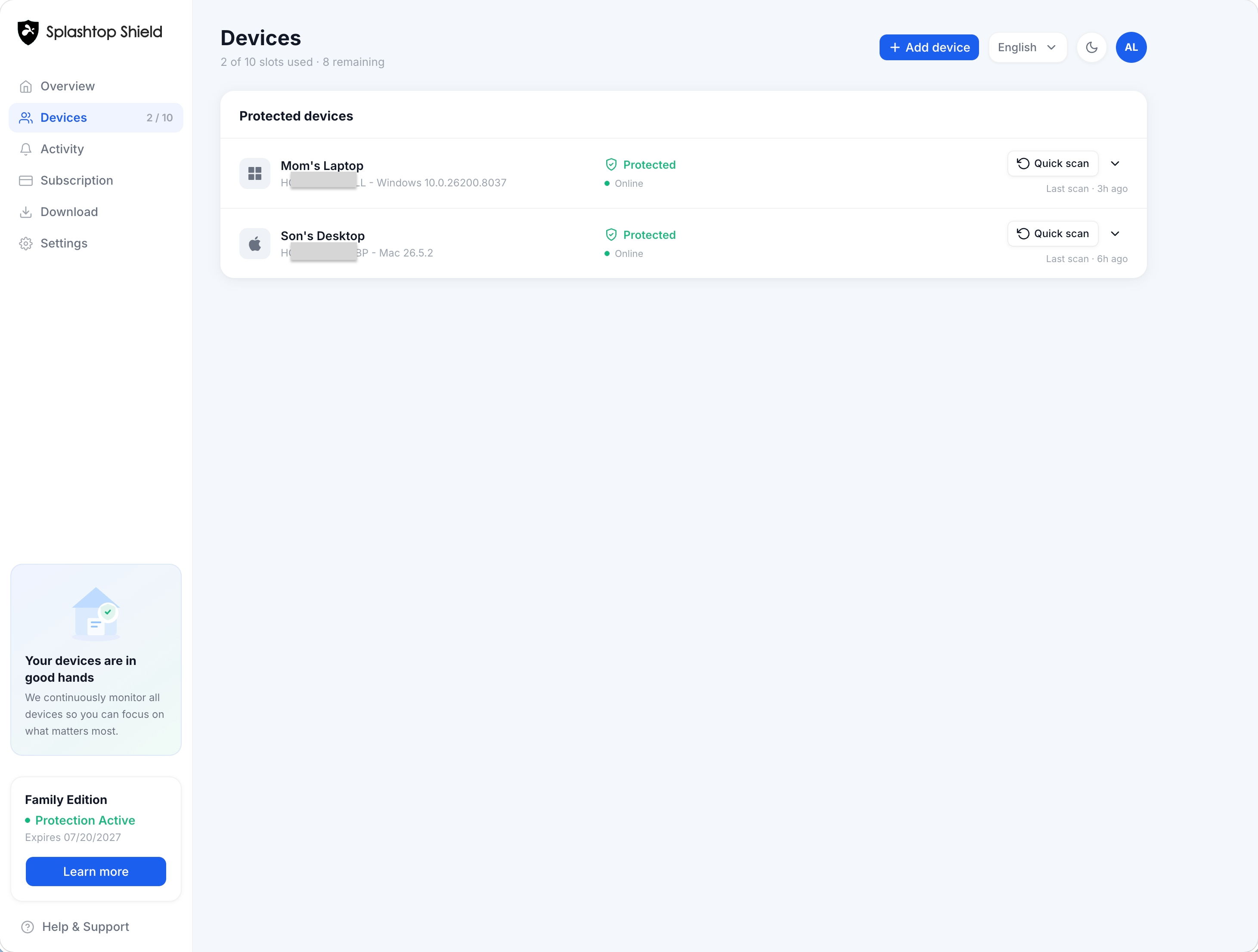Click the Apple icon for Son's Desktop

click(255, 243)
